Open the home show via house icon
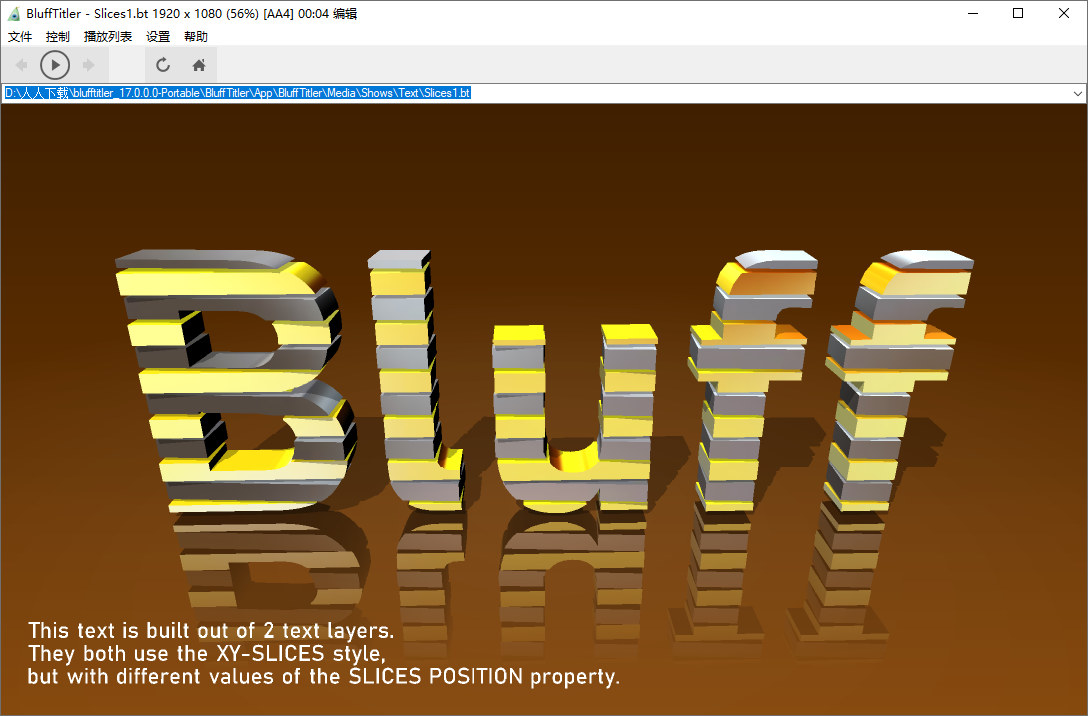The image size is (1088, 716). (198, 64)
